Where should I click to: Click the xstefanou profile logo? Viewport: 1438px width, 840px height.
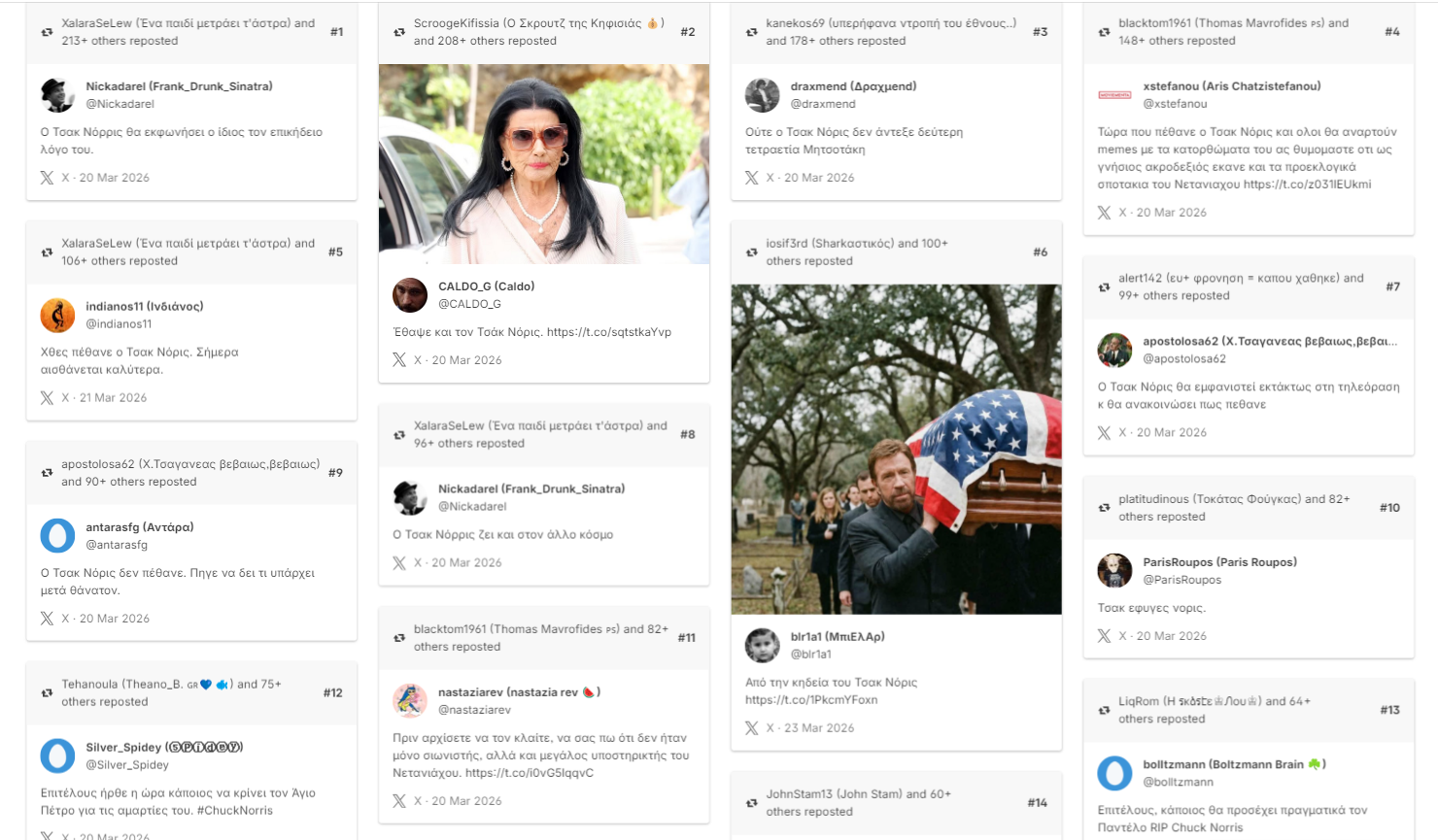[1114, 95]
